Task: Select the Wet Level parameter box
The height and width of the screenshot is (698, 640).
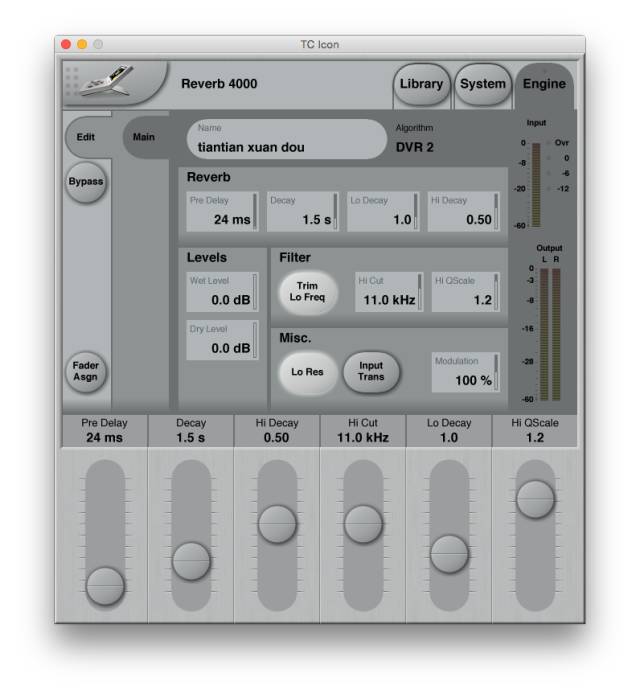Action: [222, 292]
